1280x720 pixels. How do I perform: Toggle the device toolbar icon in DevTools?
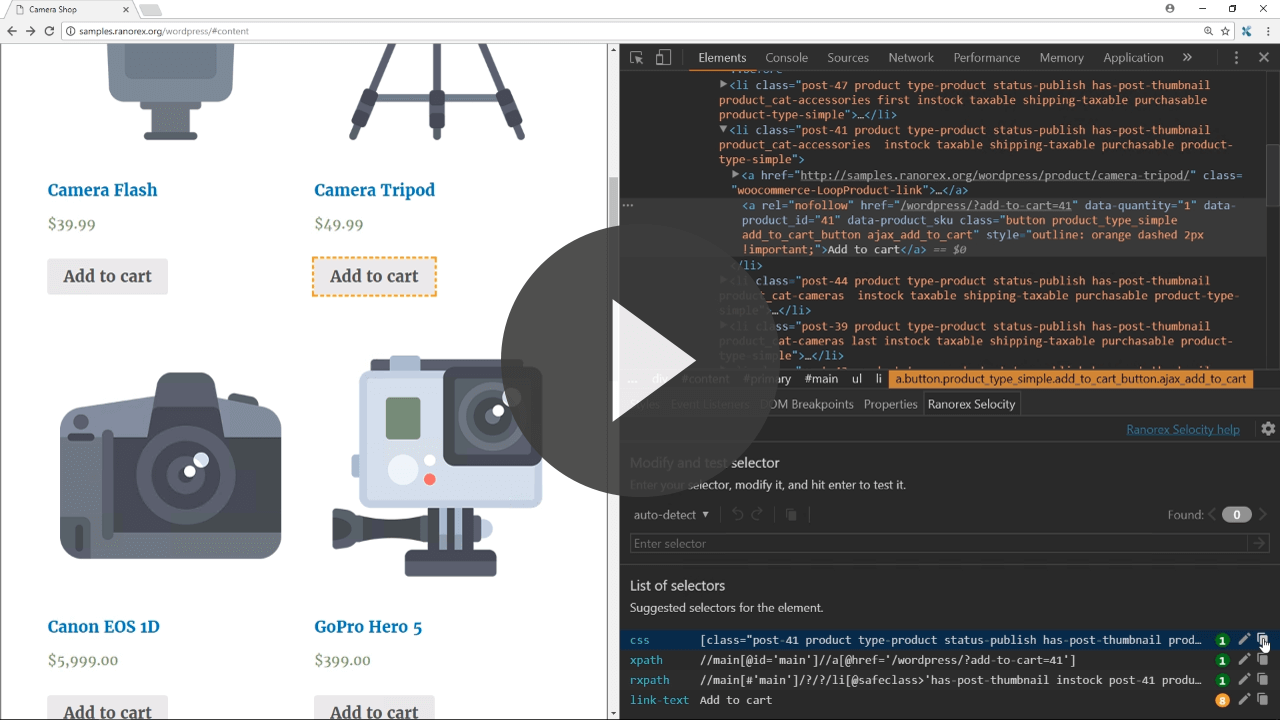pos(663,58)
